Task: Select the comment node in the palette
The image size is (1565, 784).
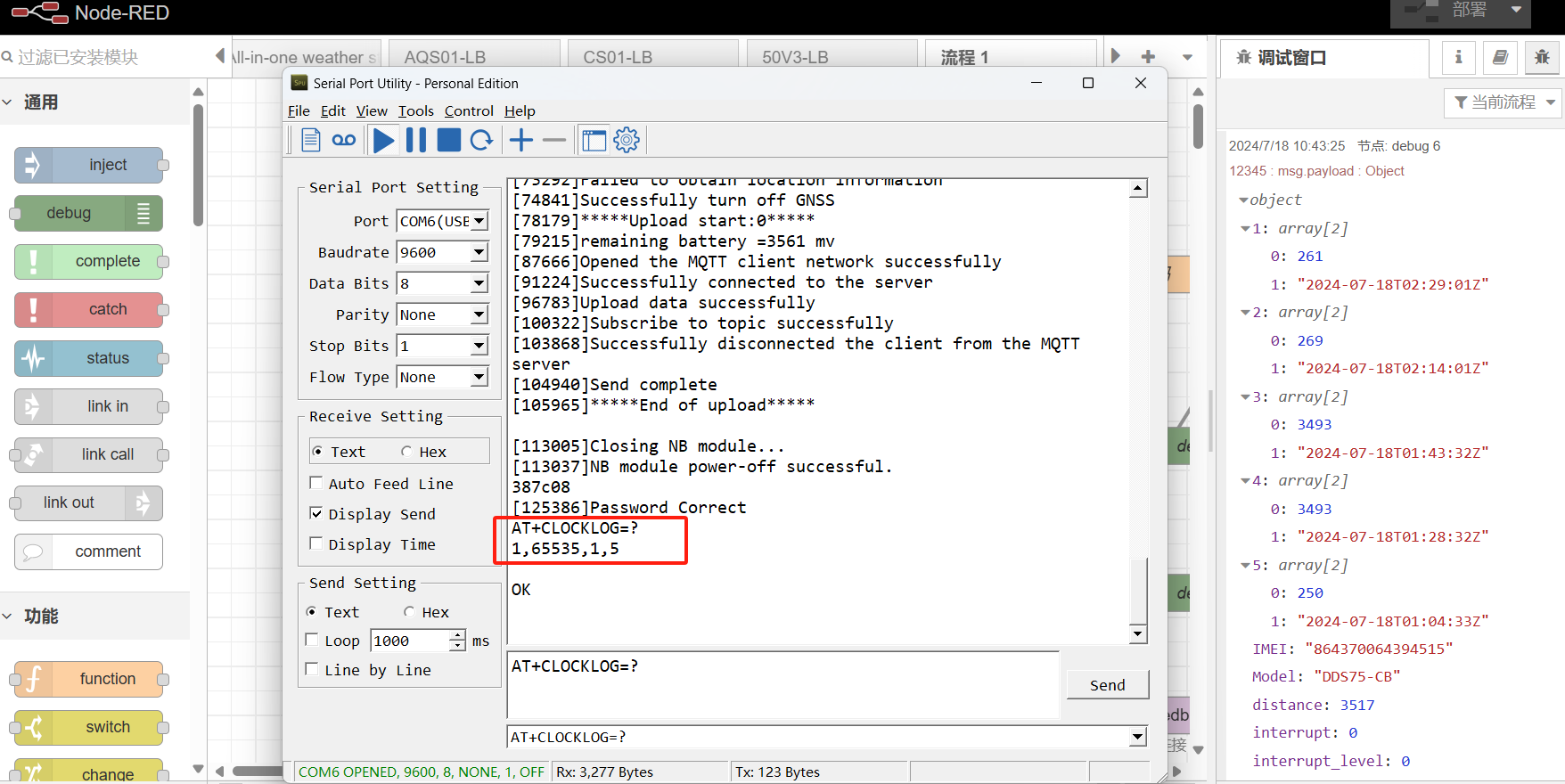Action: click(x=89, y=551)
